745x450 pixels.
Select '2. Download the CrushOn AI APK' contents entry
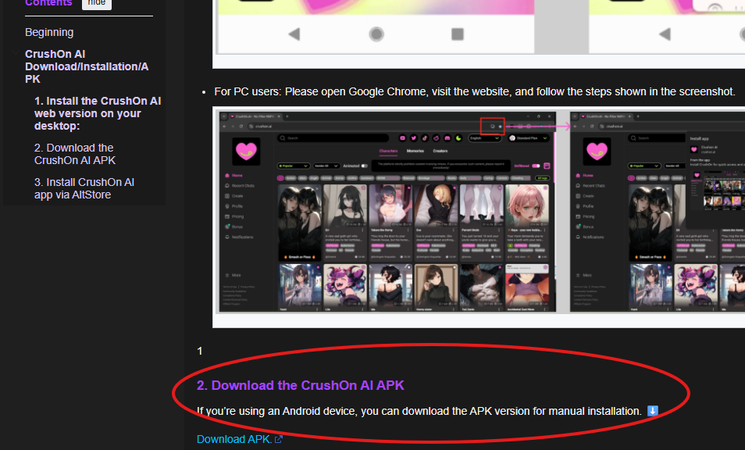click(x=75, y=154)
